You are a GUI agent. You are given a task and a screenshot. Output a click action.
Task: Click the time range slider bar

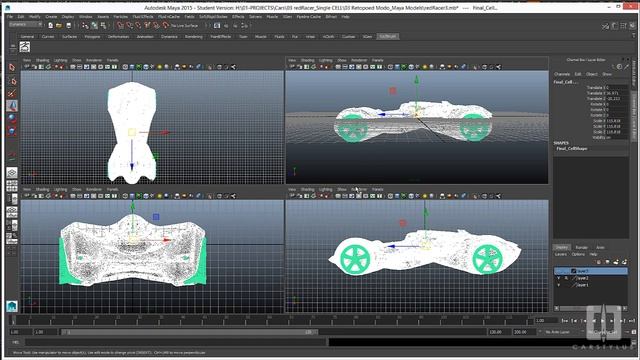(189, 332)
